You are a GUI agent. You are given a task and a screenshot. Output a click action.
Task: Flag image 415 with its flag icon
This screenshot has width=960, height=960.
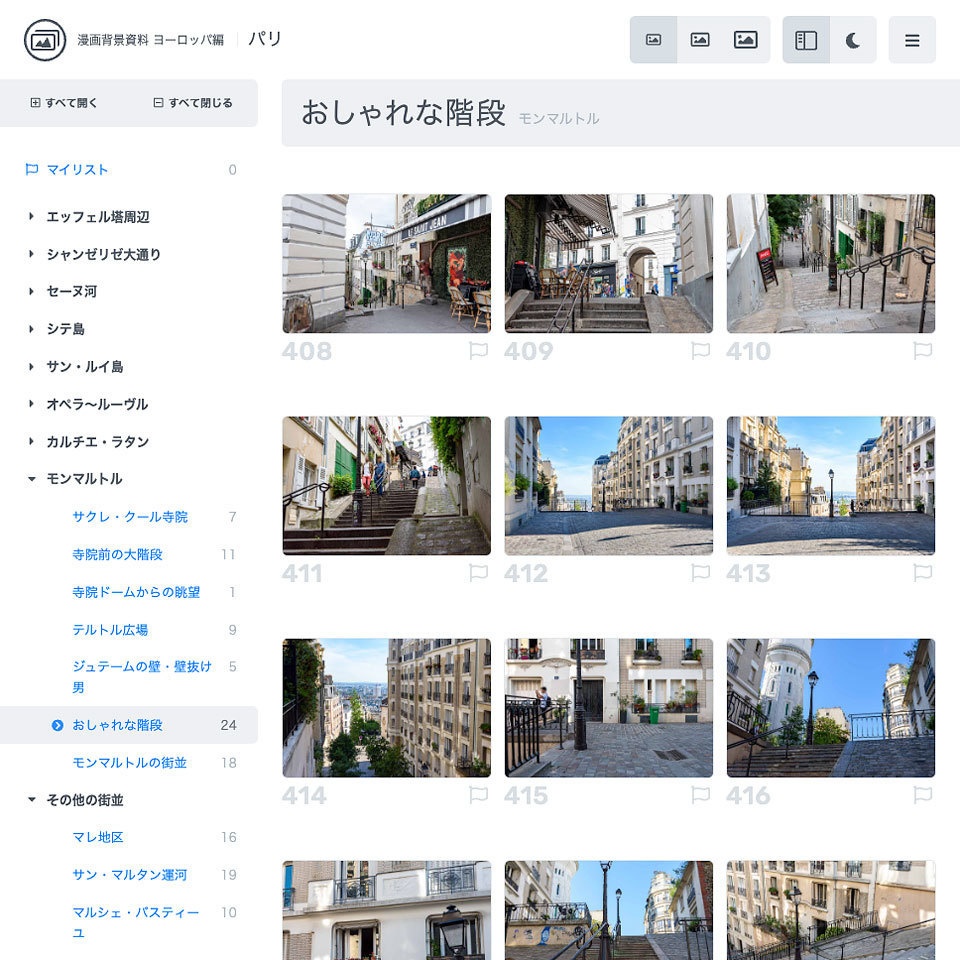[702, 795]
